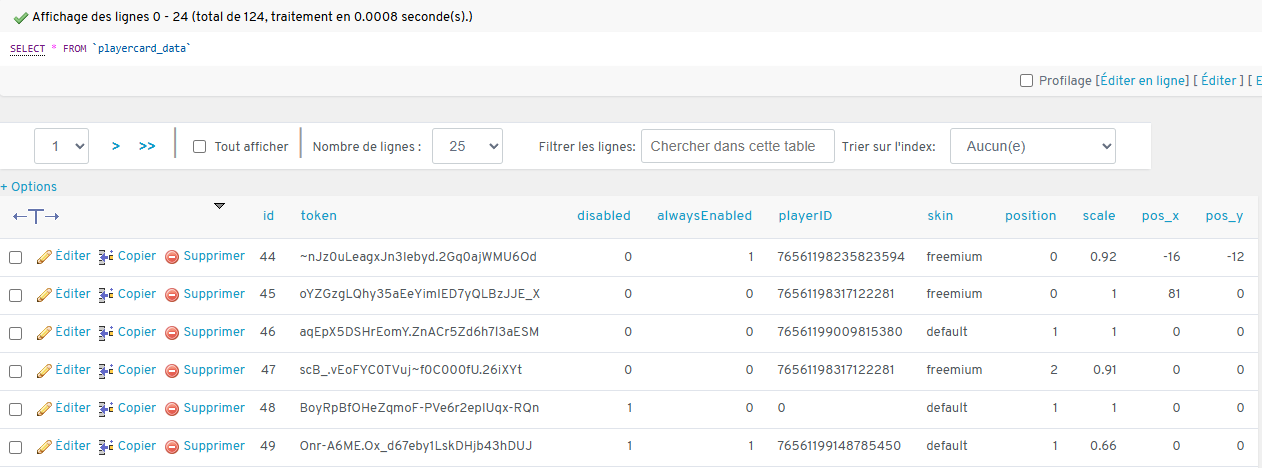Click the Copier icon for row 48

[106, 408]
